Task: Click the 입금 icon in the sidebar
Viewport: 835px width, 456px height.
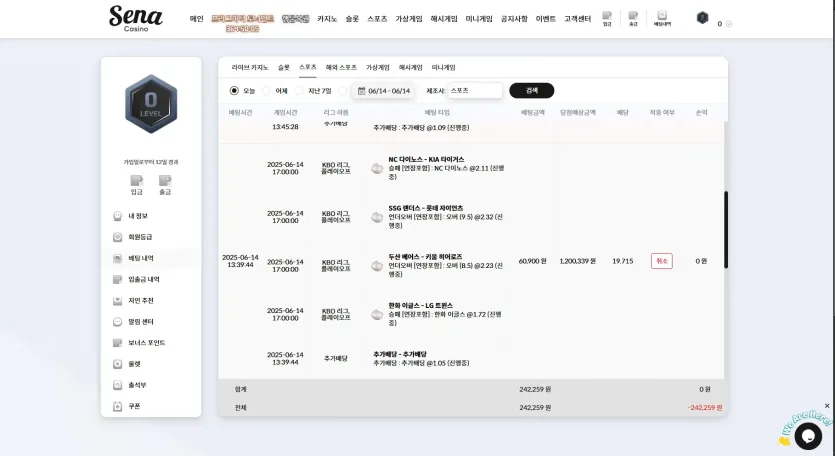Action: tap(137, 185)
